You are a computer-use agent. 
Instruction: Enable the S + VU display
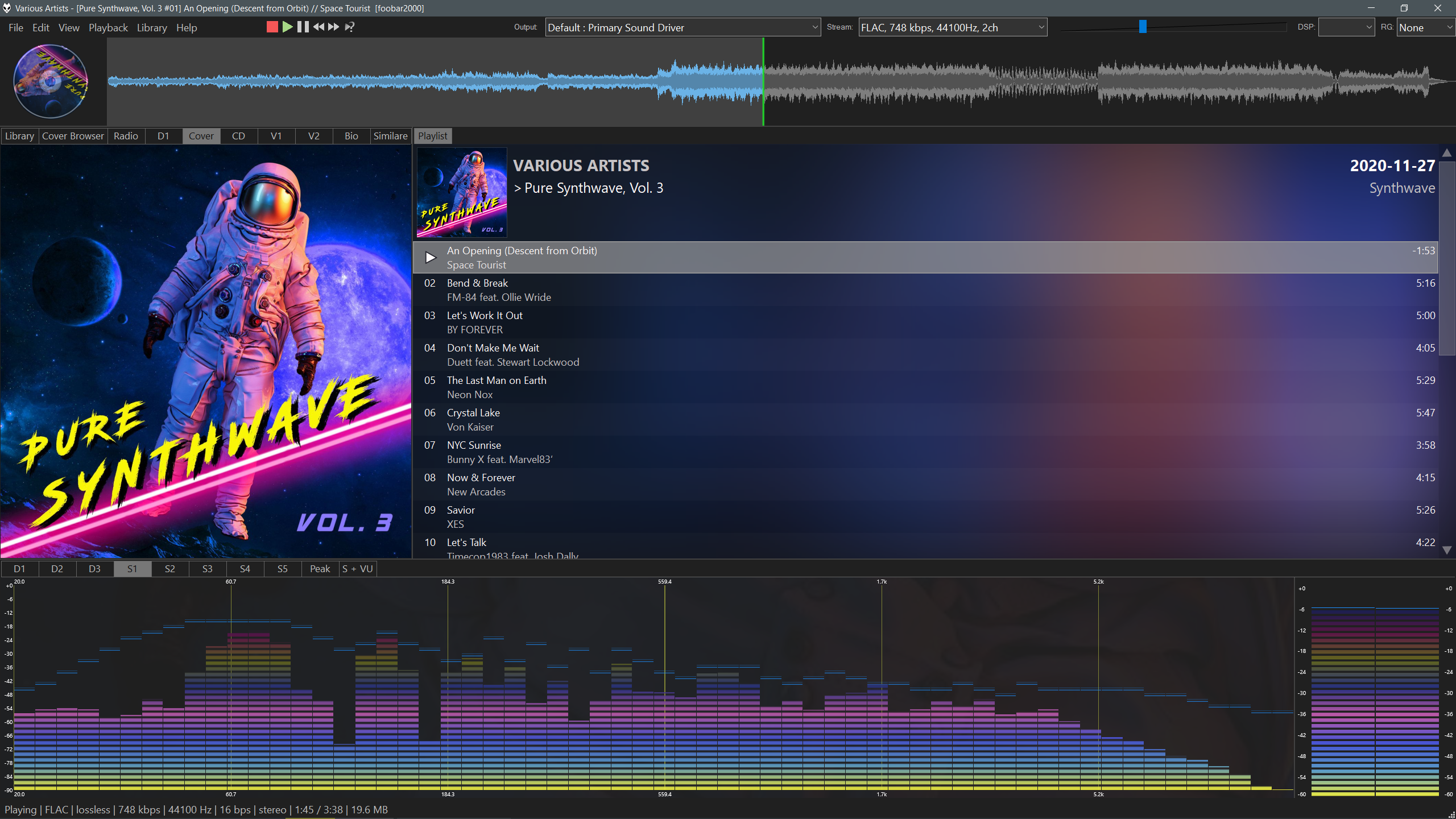357,569
